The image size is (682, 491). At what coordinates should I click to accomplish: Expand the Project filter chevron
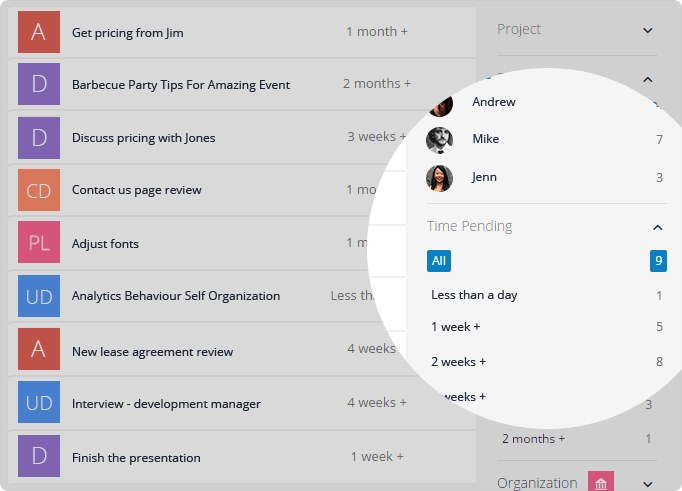coord(648,30)
